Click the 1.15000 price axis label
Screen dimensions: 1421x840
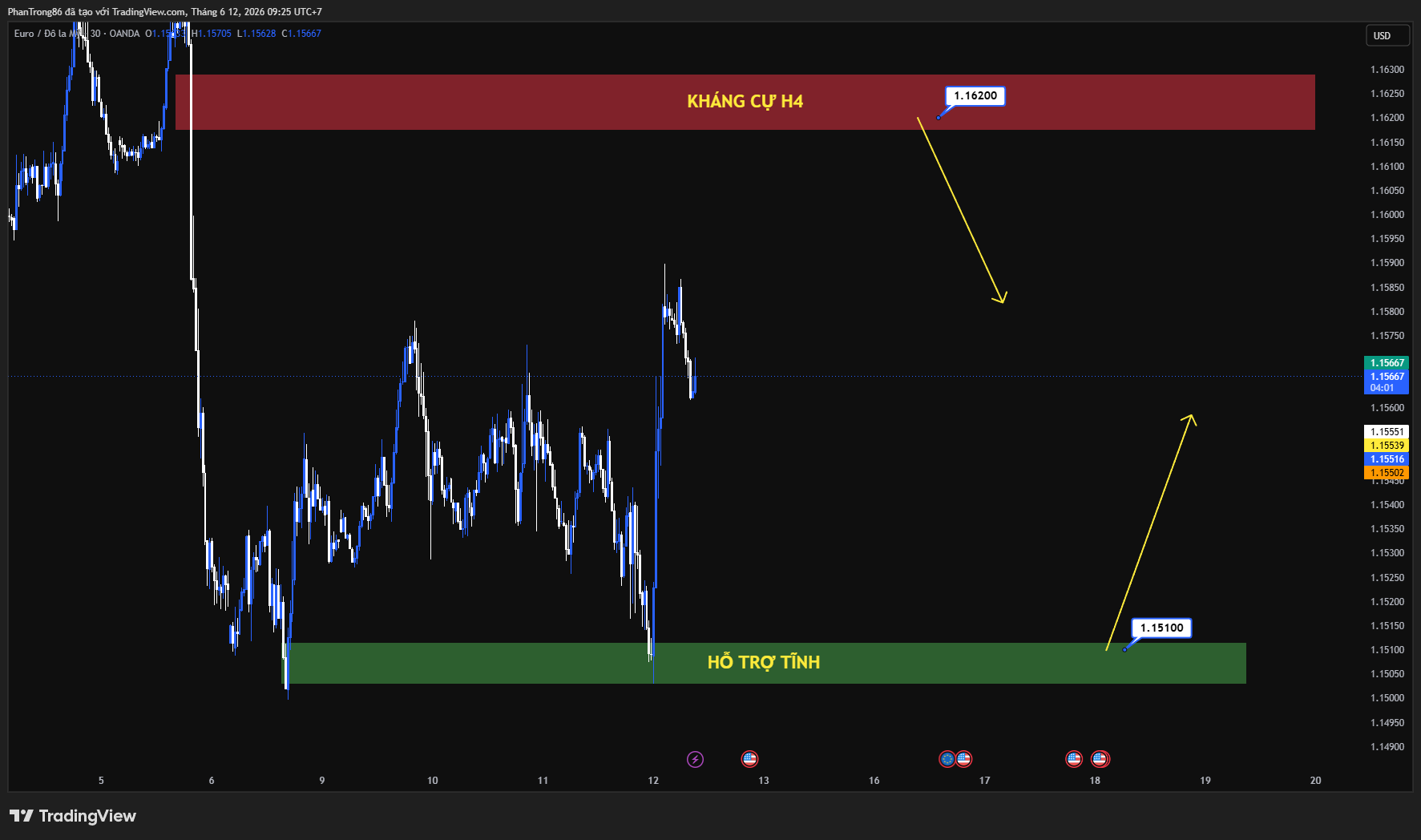coord(1387,698)
